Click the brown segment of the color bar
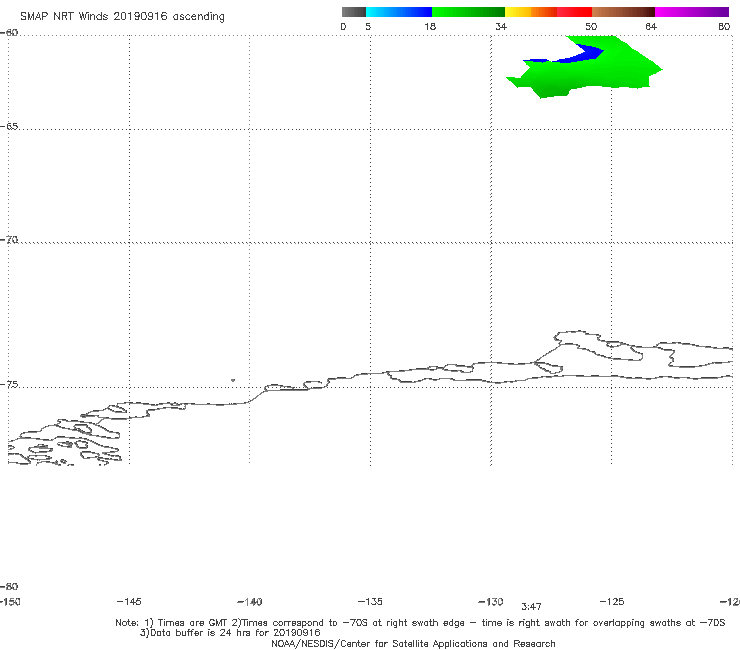The width and height of the screenshot is (740, 650). [x=623, y=12]
